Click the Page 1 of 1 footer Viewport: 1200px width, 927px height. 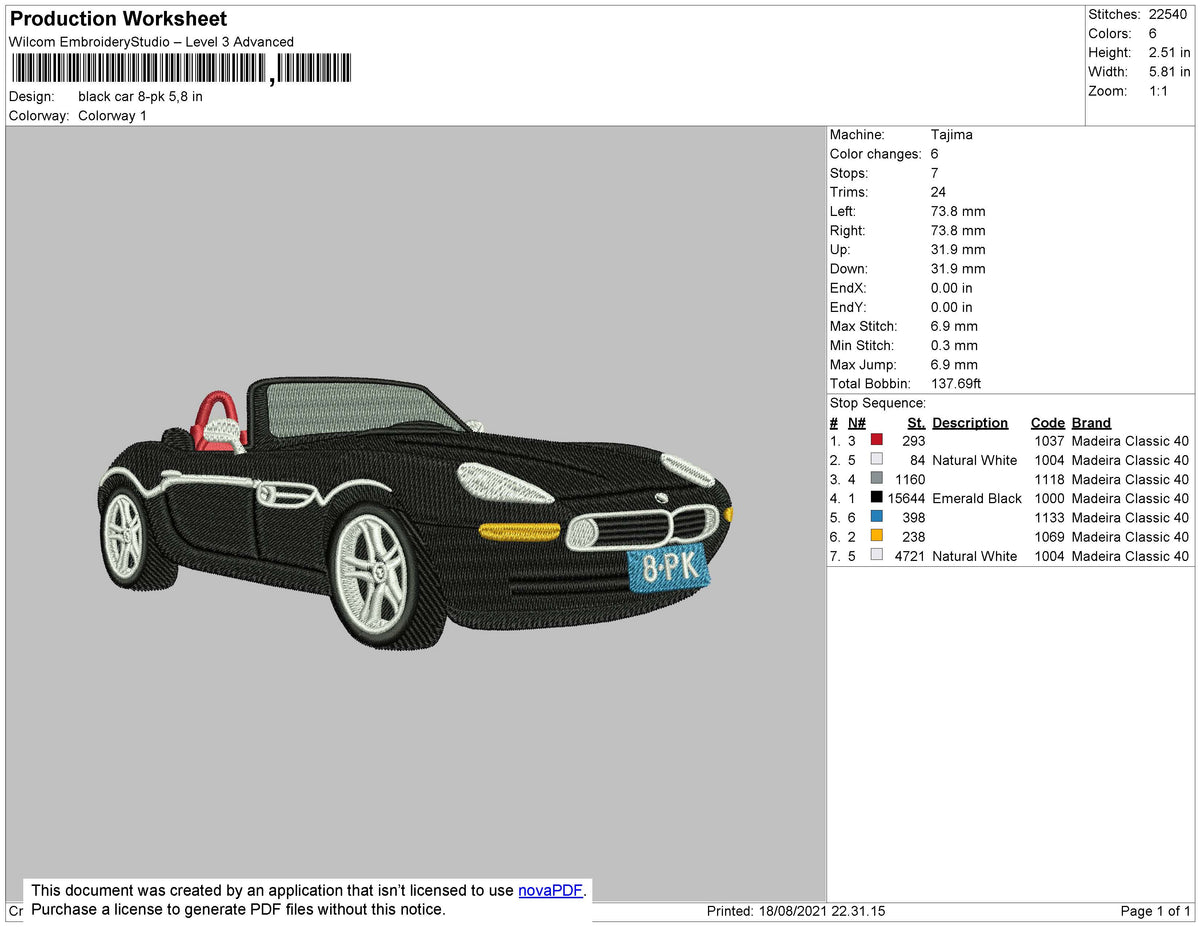(1155, 911)
